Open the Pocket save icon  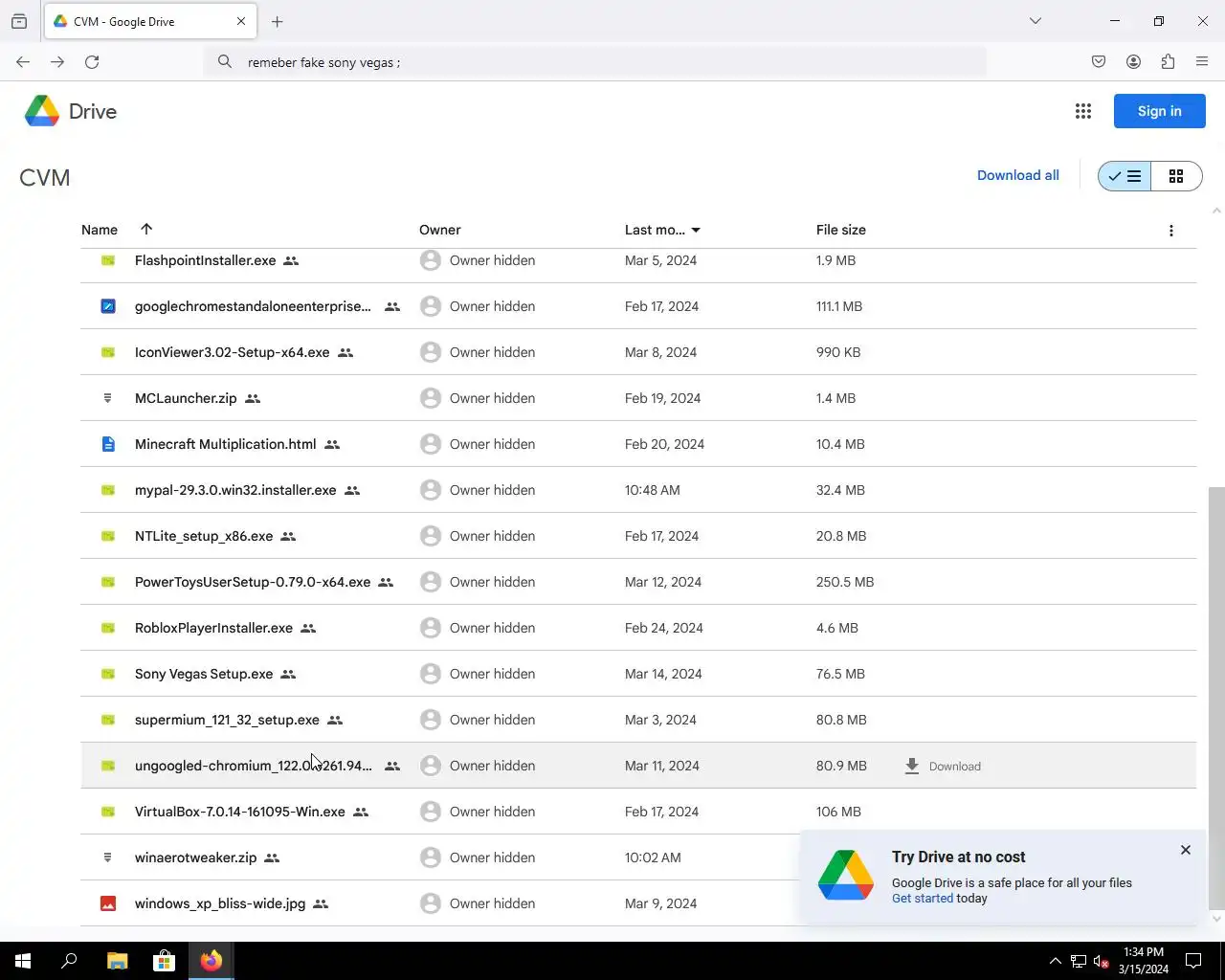1099,62
